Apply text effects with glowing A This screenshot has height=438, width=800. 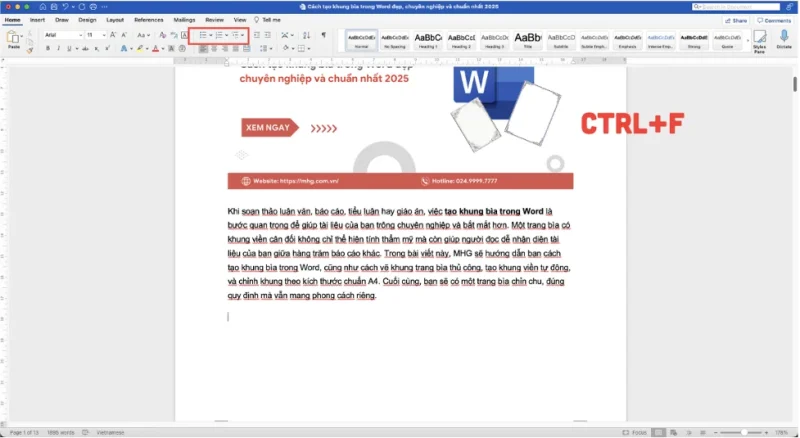123,48
